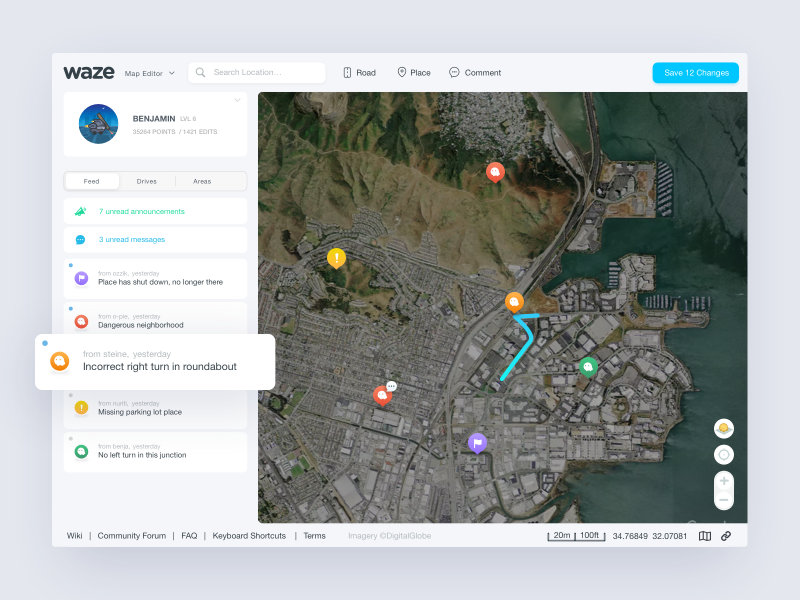800x600 pixels.
Task: Click the Search Location field
Action: click(x=257, y=72)
